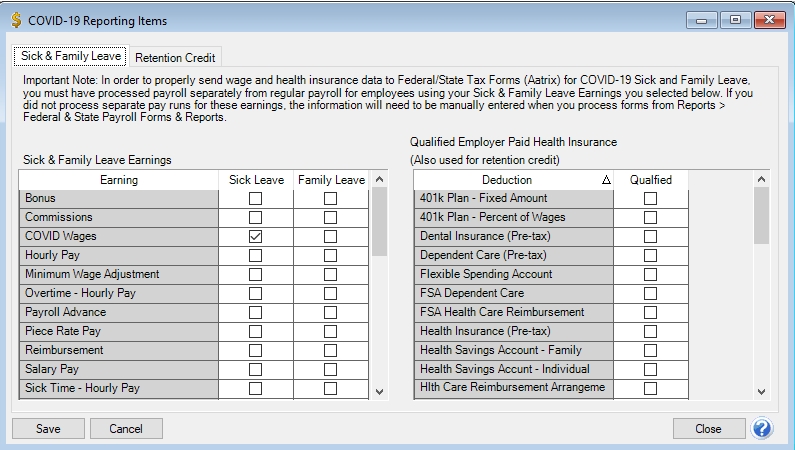Check Family Leave for Salary Pay
This screenshot has width=795, height=450.
pyautogui.click(x=331, y=369)
